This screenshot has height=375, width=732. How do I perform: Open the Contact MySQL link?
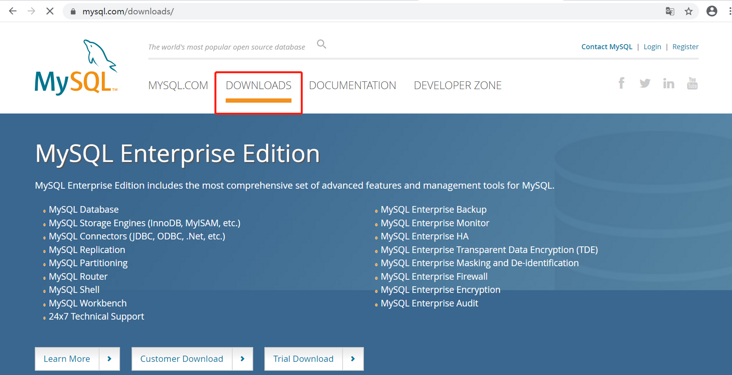(x=606, y=47)
